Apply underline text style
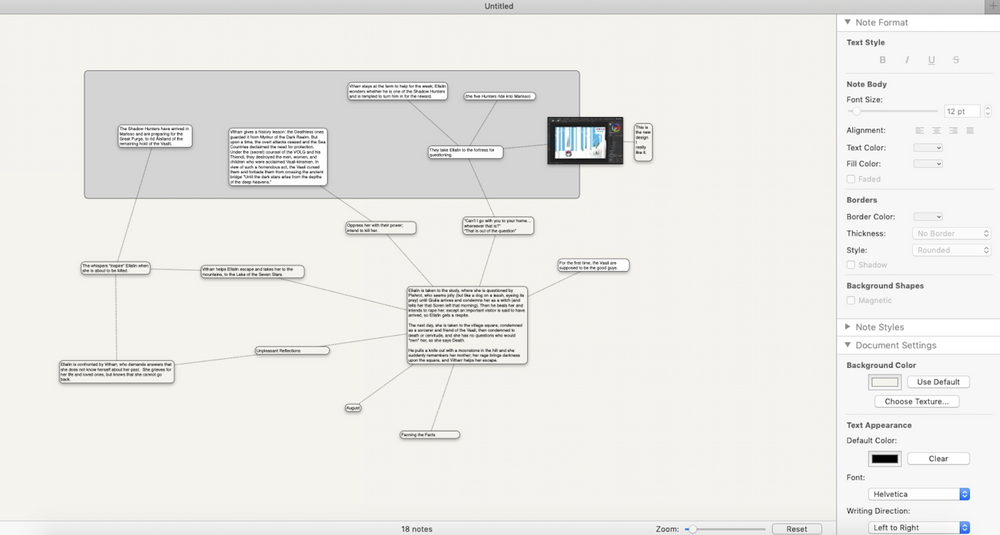The width and height of the screenshot is (1000, 535). point(931,60)
